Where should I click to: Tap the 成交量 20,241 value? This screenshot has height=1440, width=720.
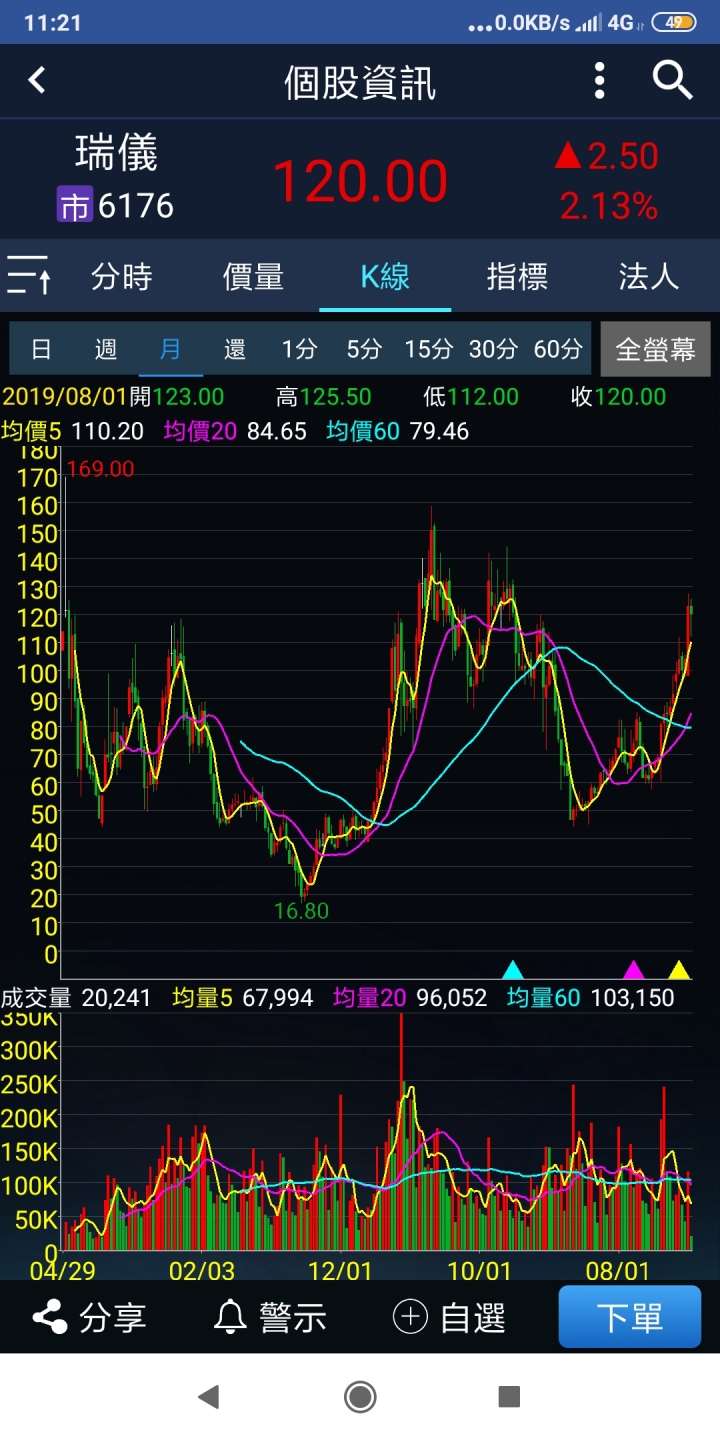coord(76,997)
